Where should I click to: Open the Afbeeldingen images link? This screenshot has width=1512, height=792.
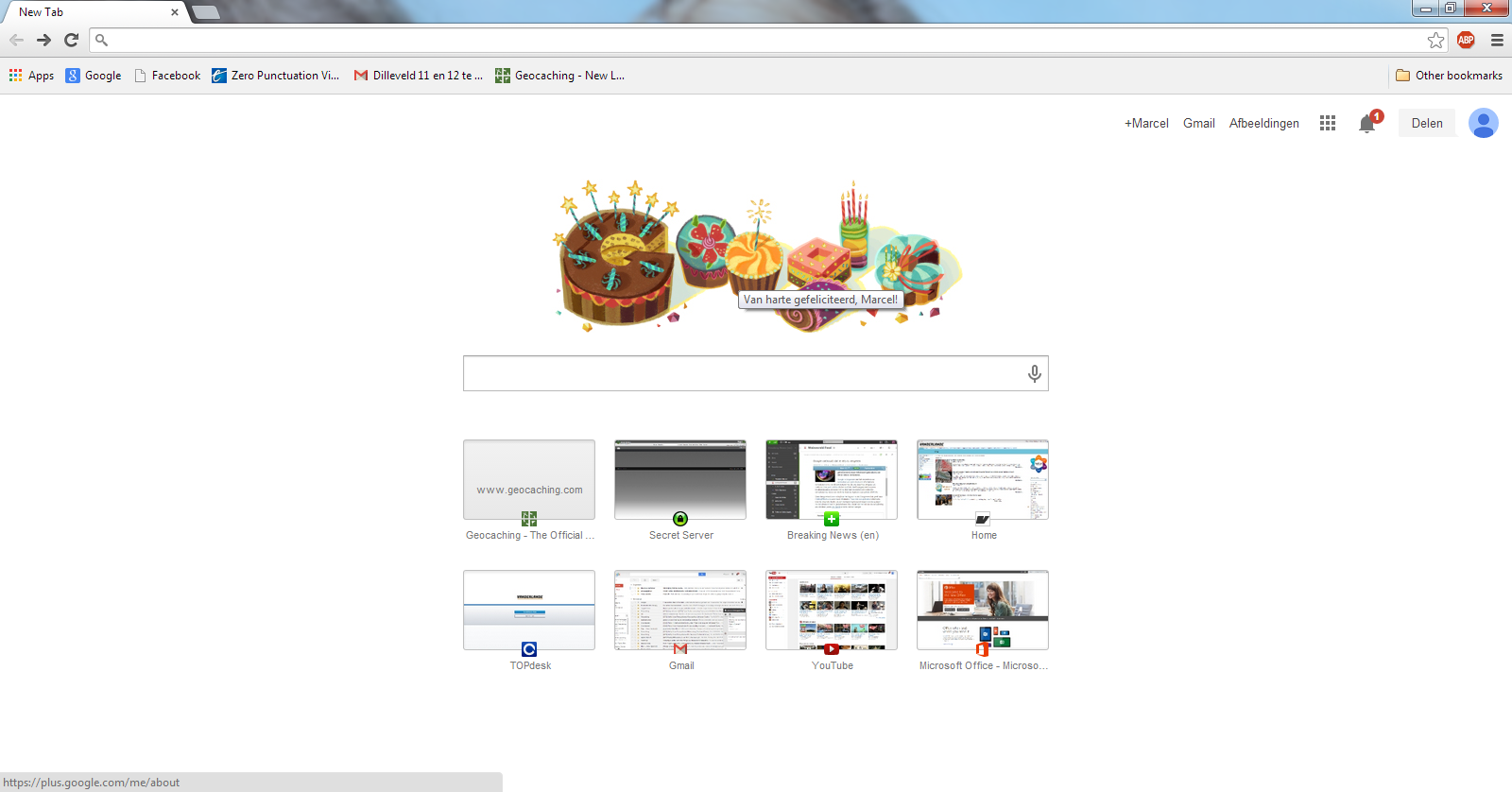1263,123
